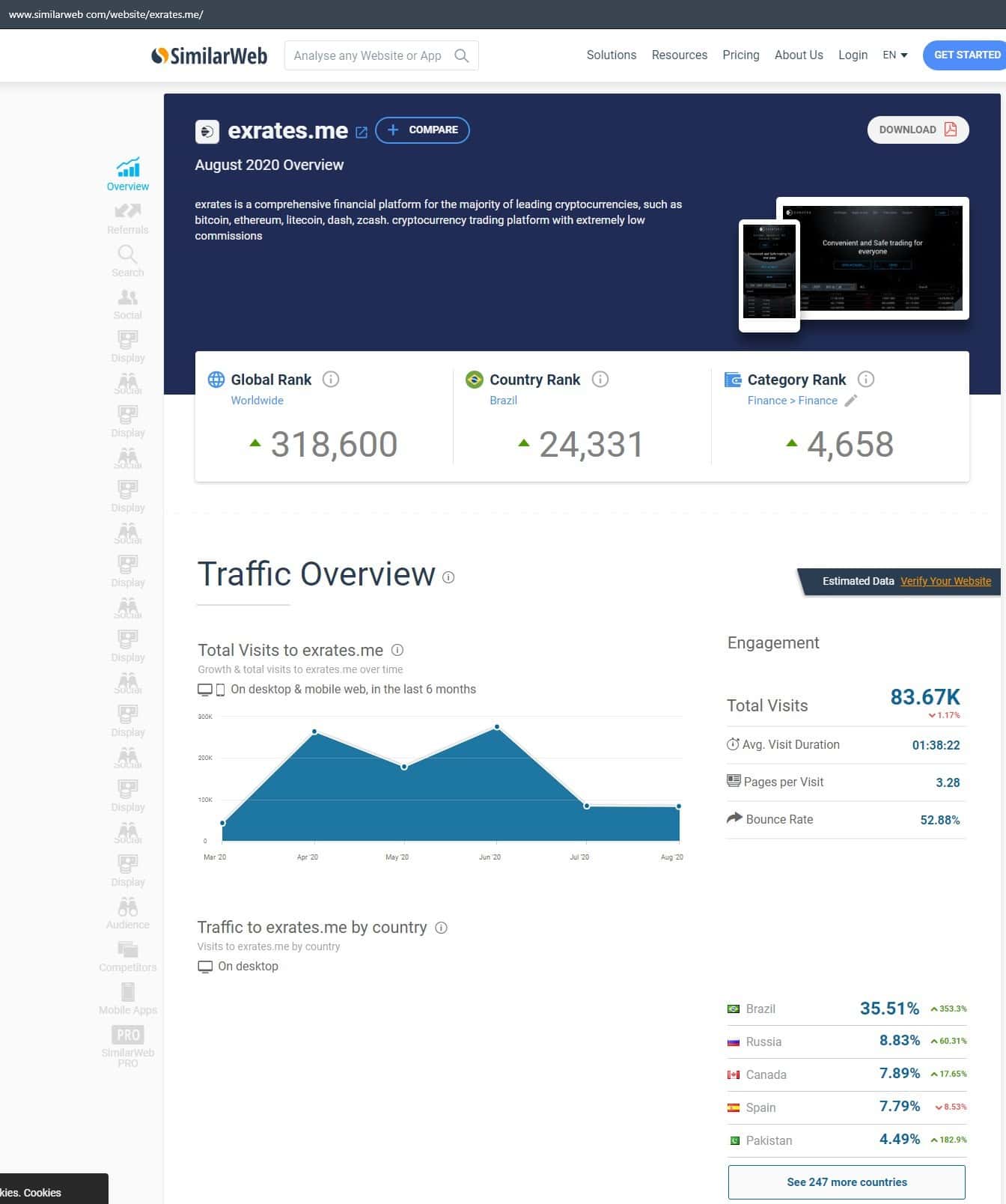Click info icon beside Traffic by country
Viewport: 1006px width, 1204px height.
click(x=442, y=928)
